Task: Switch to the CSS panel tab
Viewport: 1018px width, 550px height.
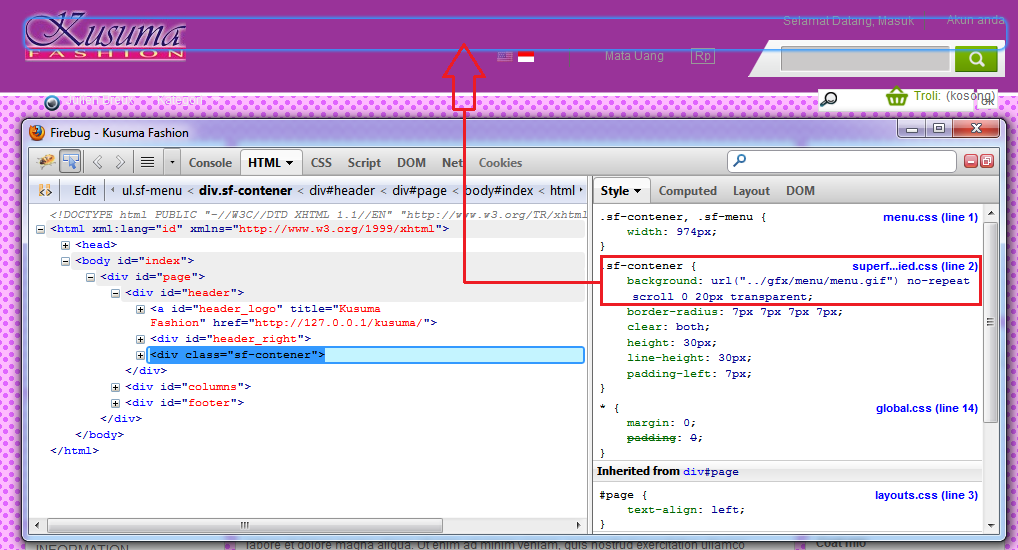Action: point(321,163)
